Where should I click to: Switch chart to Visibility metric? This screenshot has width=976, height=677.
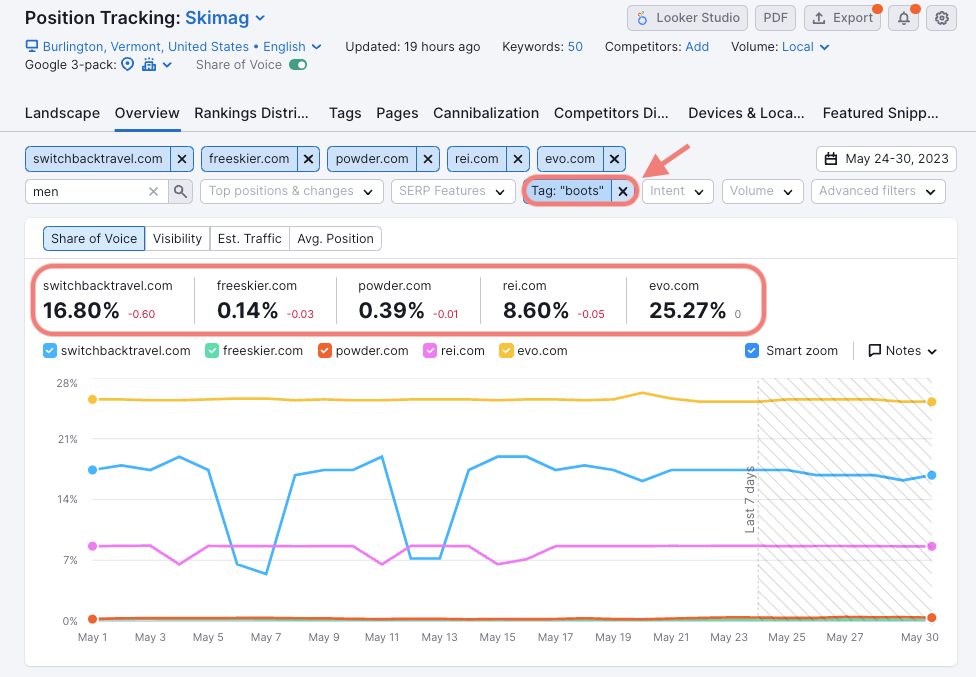tap(177, 239)
